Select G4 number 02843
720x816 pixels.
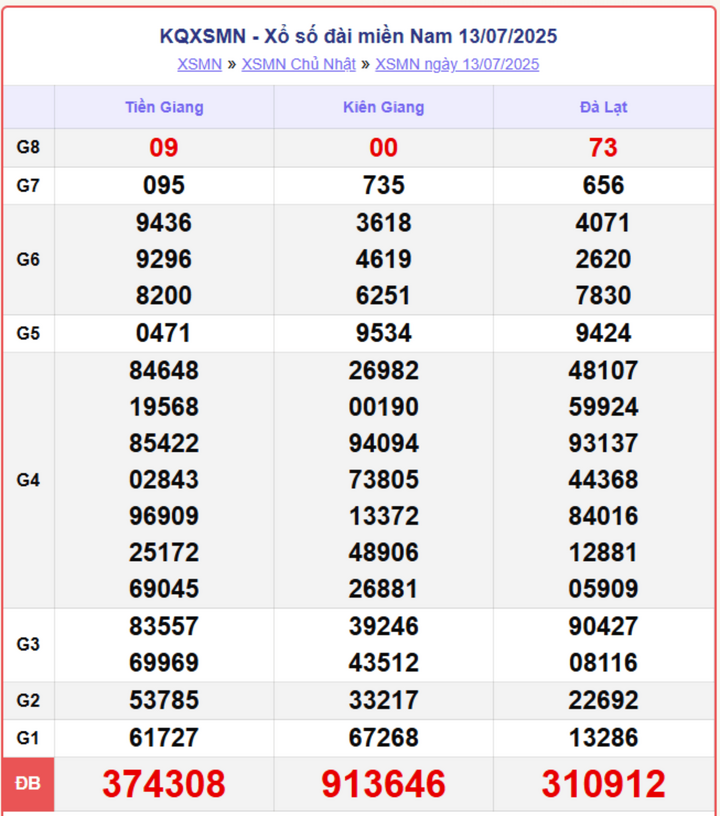point(164,480)
